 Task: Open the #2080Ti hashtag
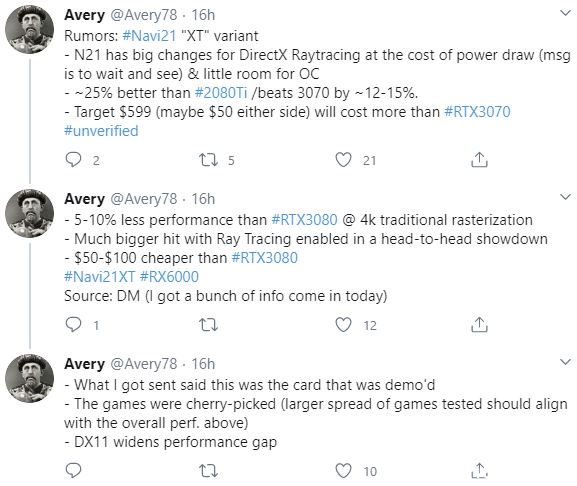point(221,93)
